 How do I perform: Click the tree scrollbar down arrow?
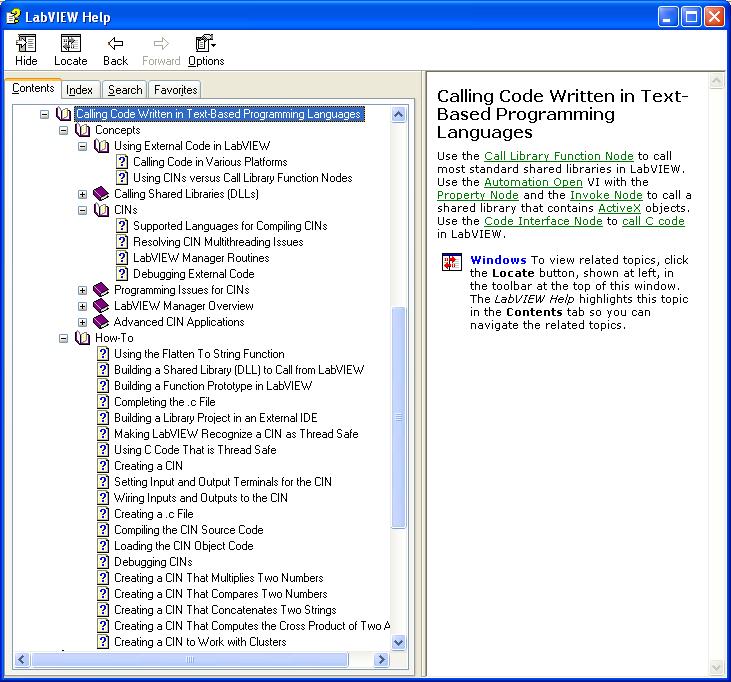pos(399,642)
